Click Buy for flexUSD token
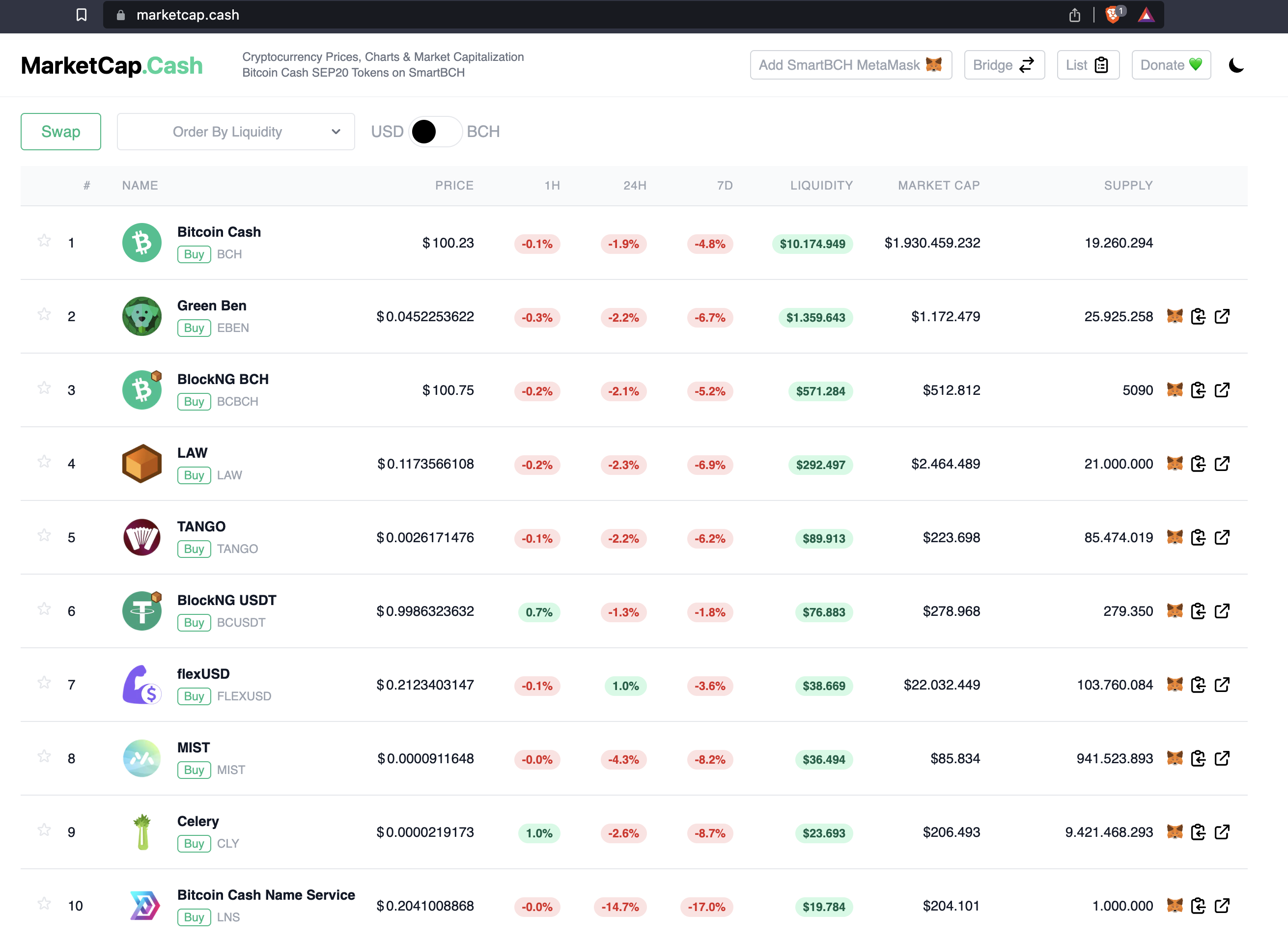 (x=194, y=696)
